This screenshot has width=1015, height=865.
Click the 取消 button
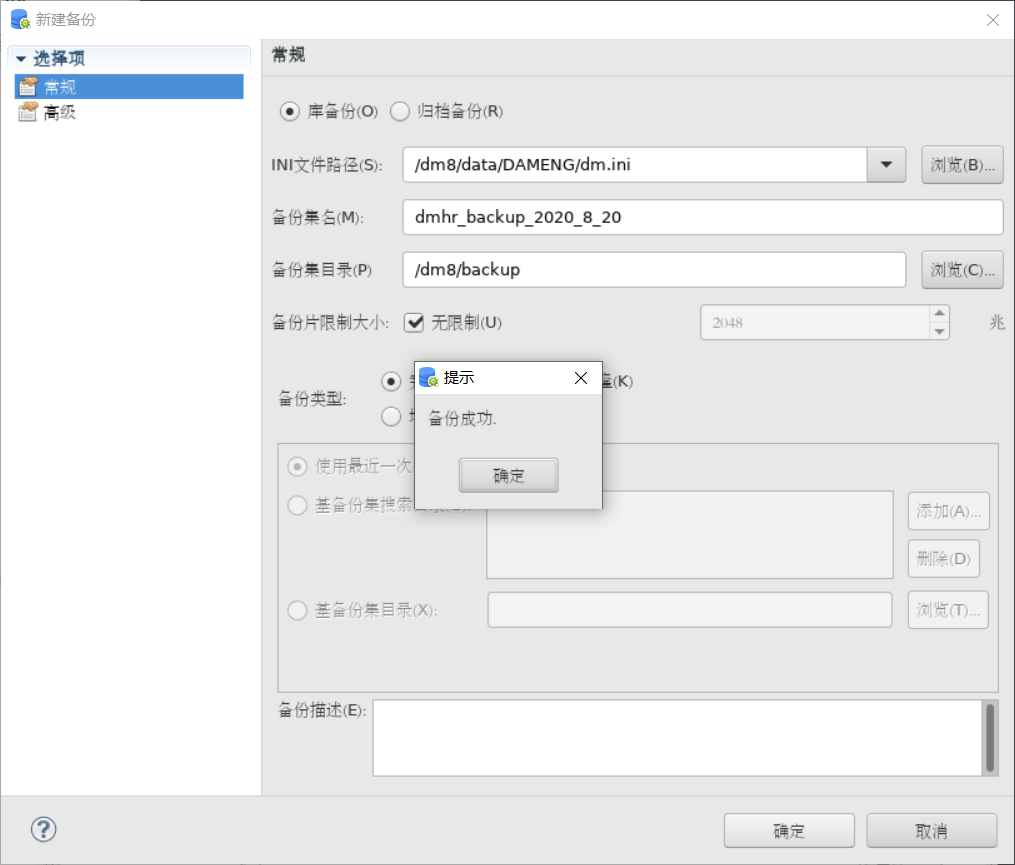point(931,831)
